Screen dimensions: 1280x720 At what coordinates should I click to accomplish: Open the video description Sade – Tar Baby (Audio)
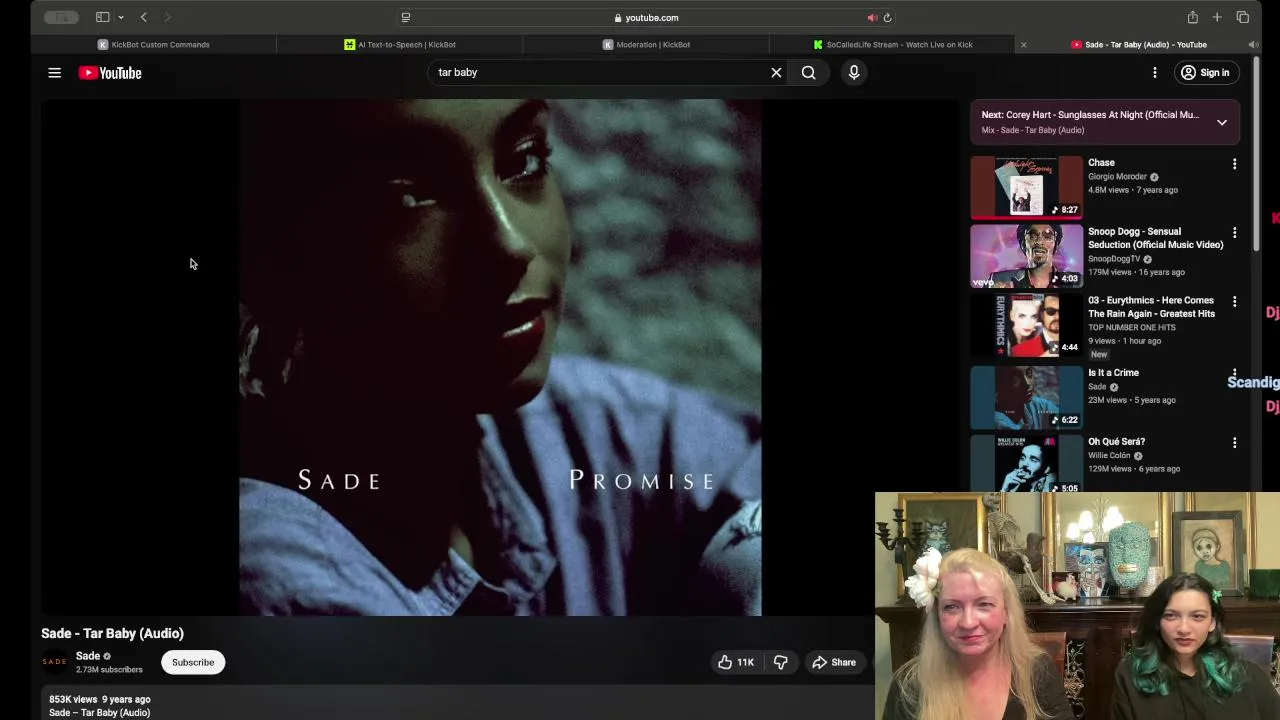coord(99,712)
